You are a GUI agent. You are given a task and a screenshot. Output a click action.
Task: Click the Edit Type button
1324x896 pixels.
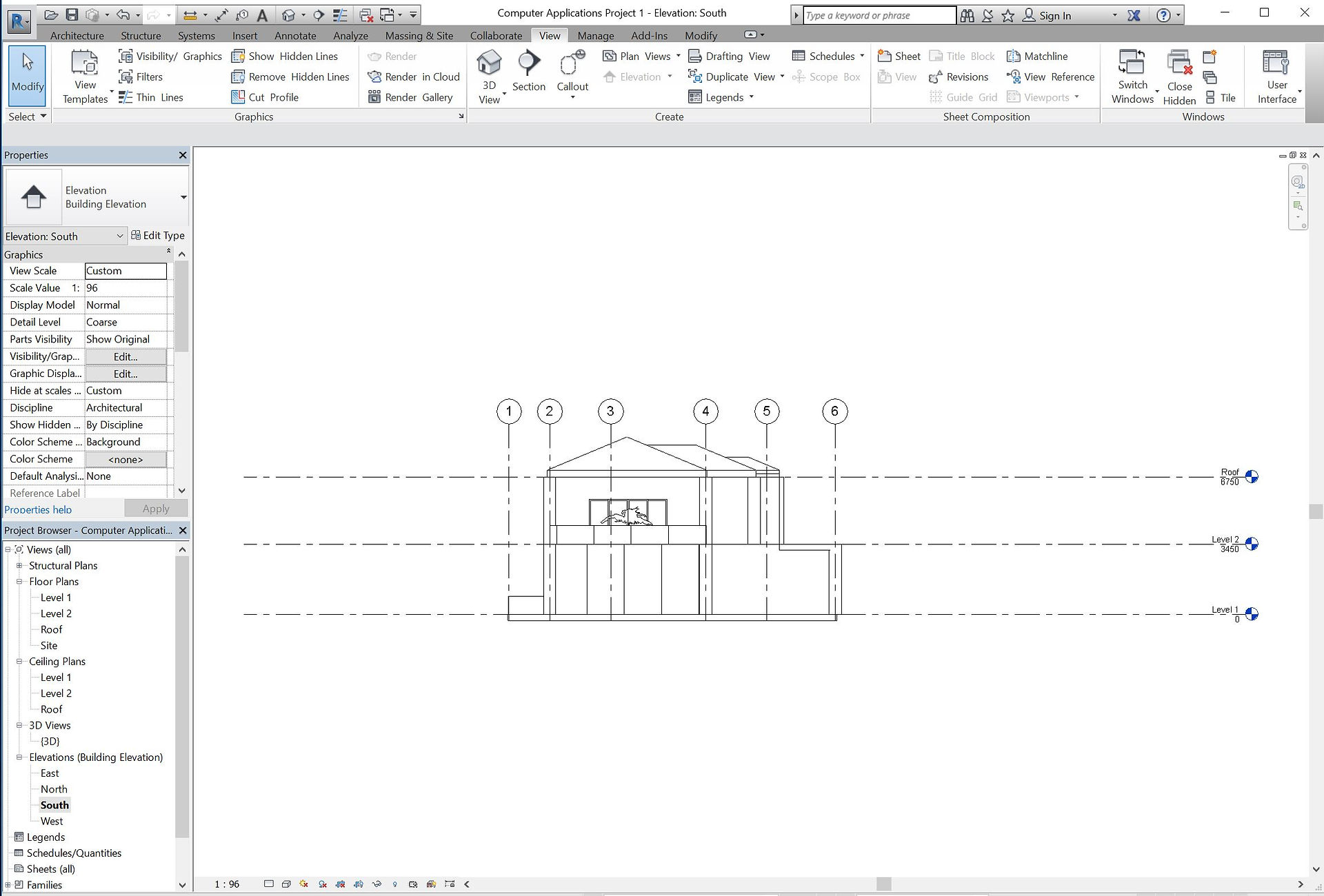[x=158, y=236]
